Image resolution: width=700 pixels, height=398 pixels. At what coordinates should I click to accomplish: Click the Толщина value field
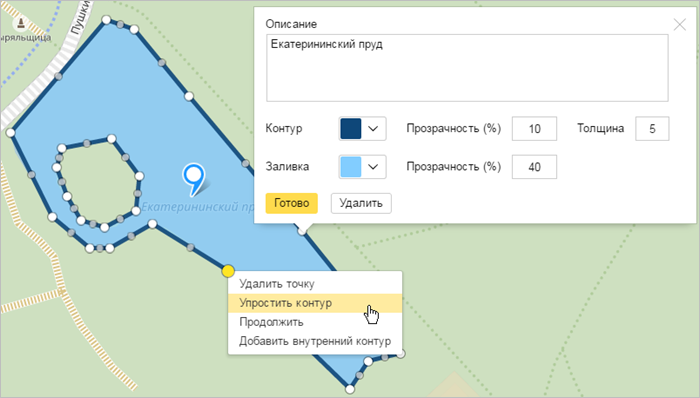652,129
